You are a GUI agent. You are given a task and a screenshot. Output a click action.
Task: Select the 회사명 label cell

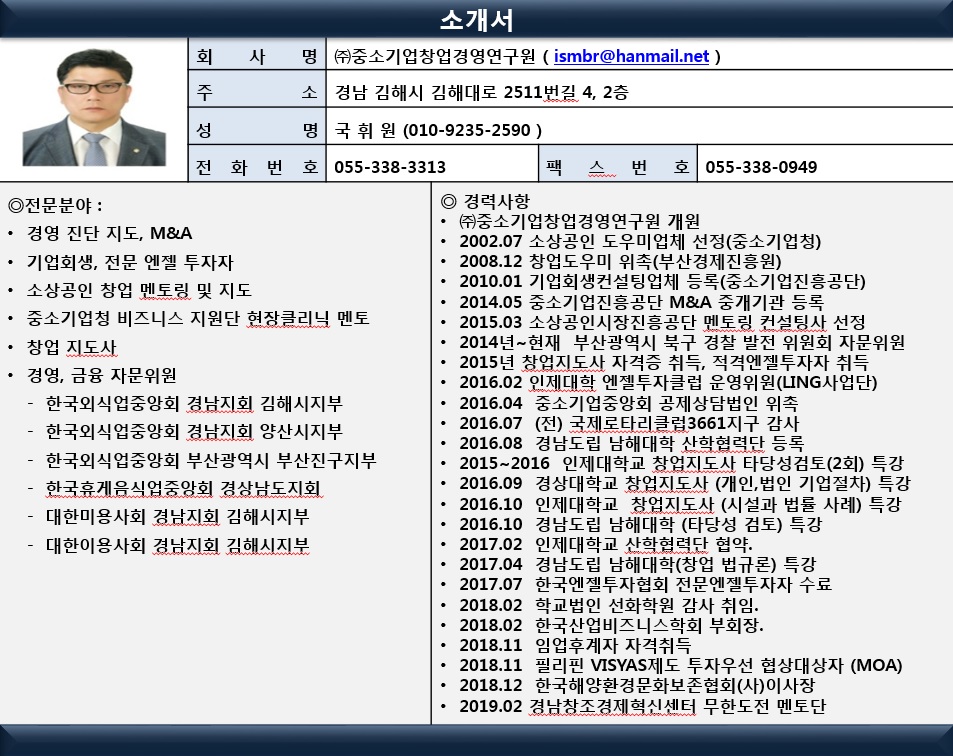257,55
